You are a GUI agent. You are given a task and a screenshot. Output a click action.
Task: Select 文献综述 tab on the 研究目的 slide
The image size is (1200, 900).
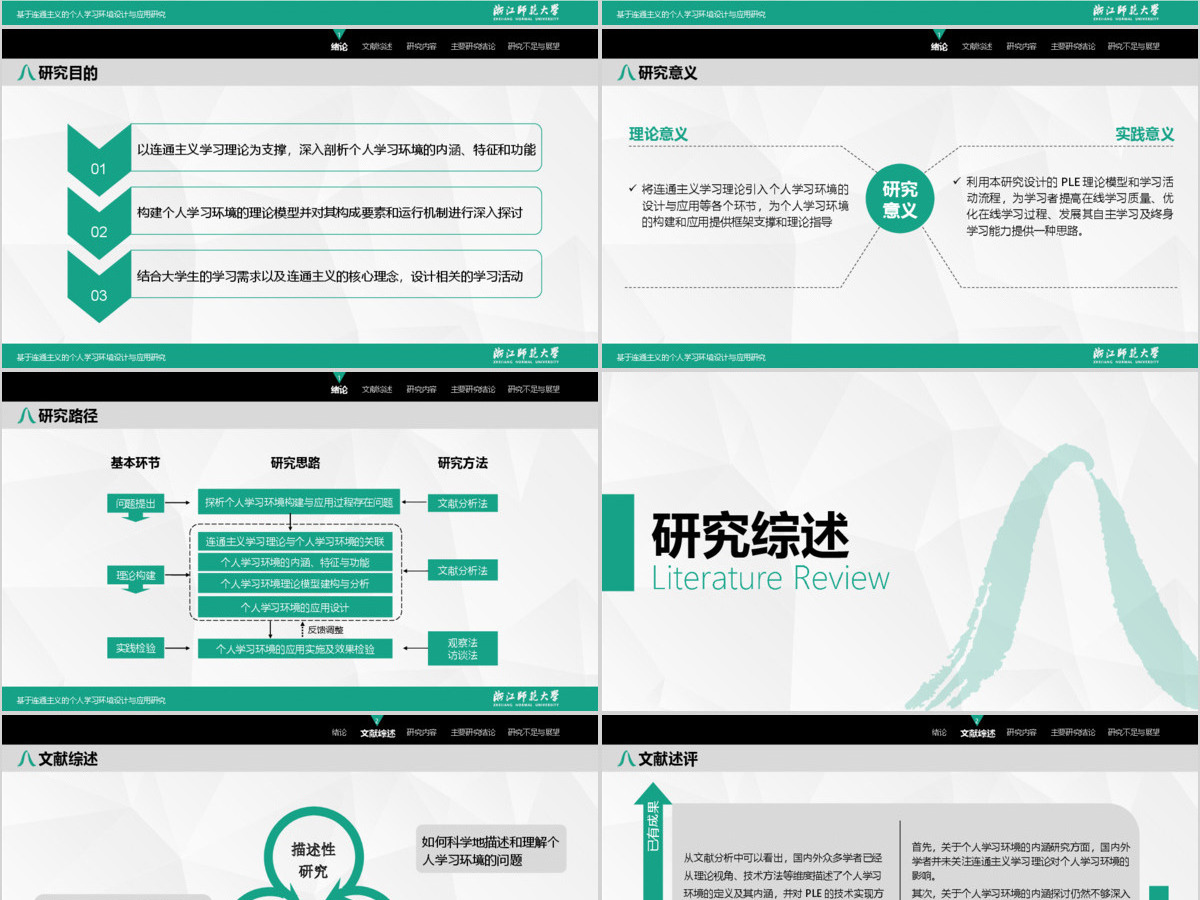click(377, 46)
